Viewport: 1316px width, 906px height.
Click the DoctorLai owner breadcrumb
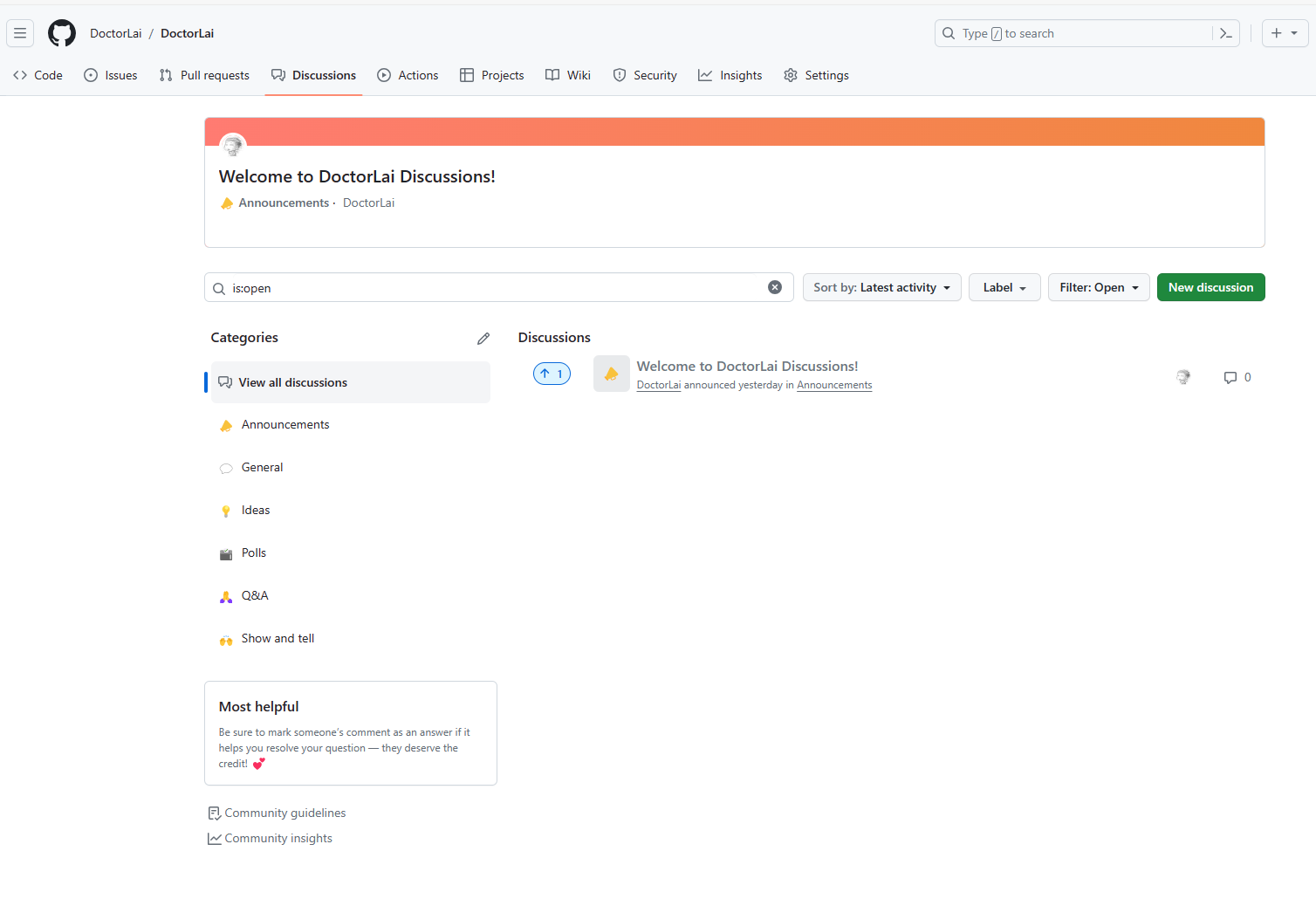[x=116, y=33]
